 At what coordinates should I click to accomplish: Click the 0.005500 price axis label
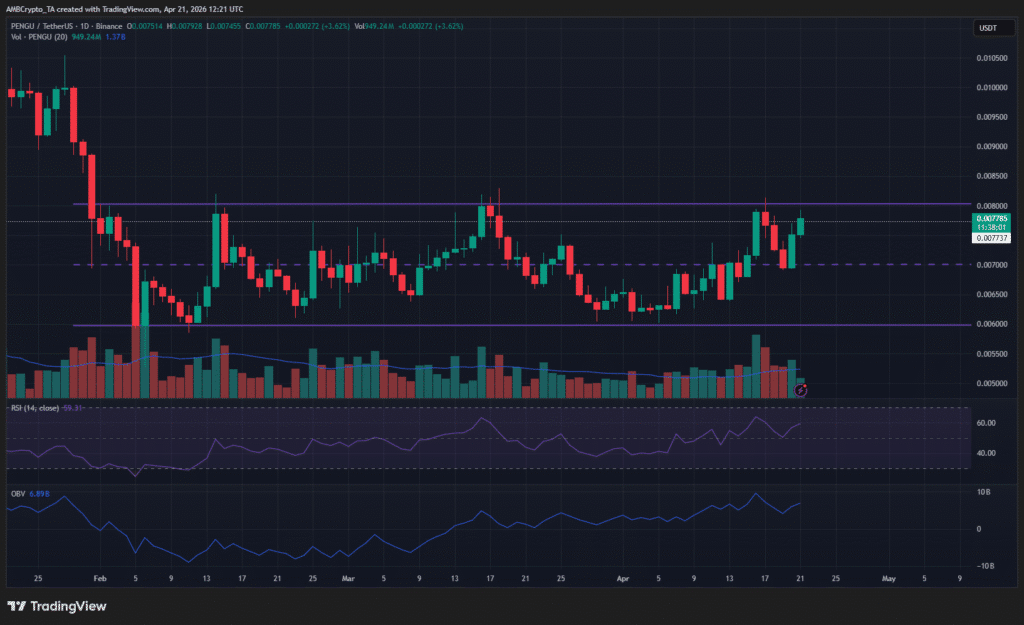click(x=991, y=353)
